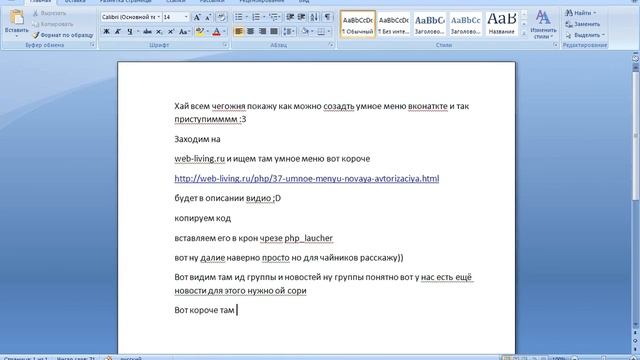Apply the Без интервала style
640x360 pixels.
click(393, 24)
